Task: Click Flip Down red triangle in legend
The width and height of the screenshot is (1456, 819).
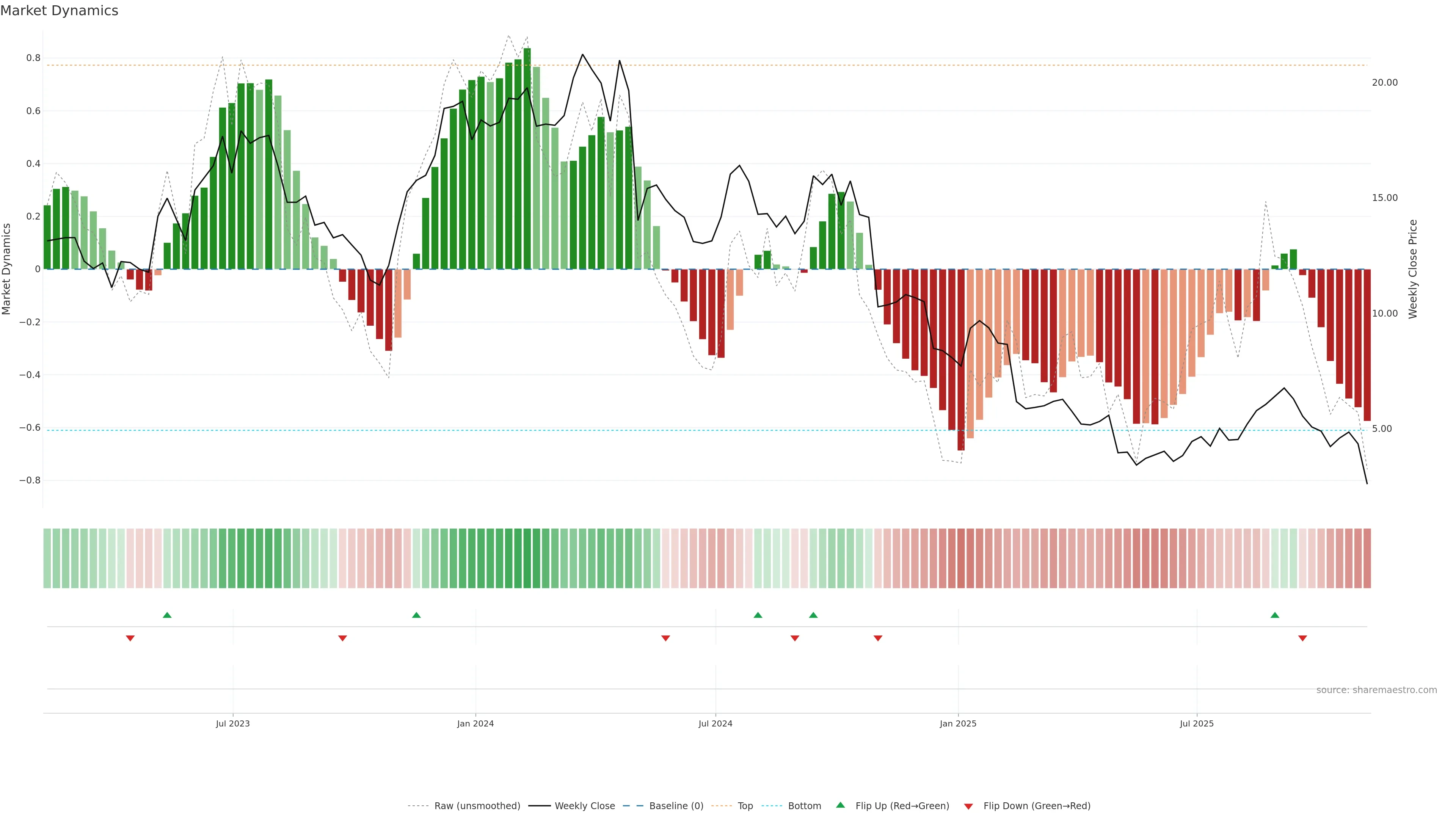Action: click(968, 806)
